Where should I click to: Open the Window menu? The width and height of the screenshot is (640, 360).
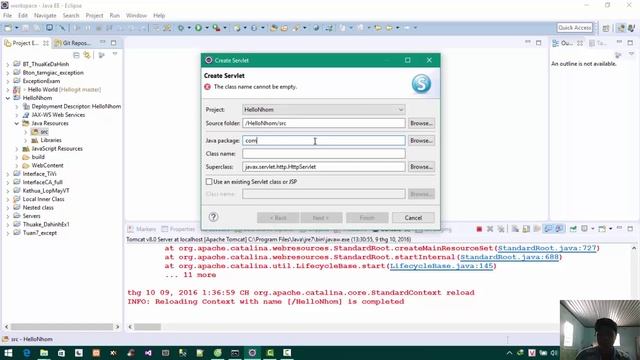[x=136, y=16]
